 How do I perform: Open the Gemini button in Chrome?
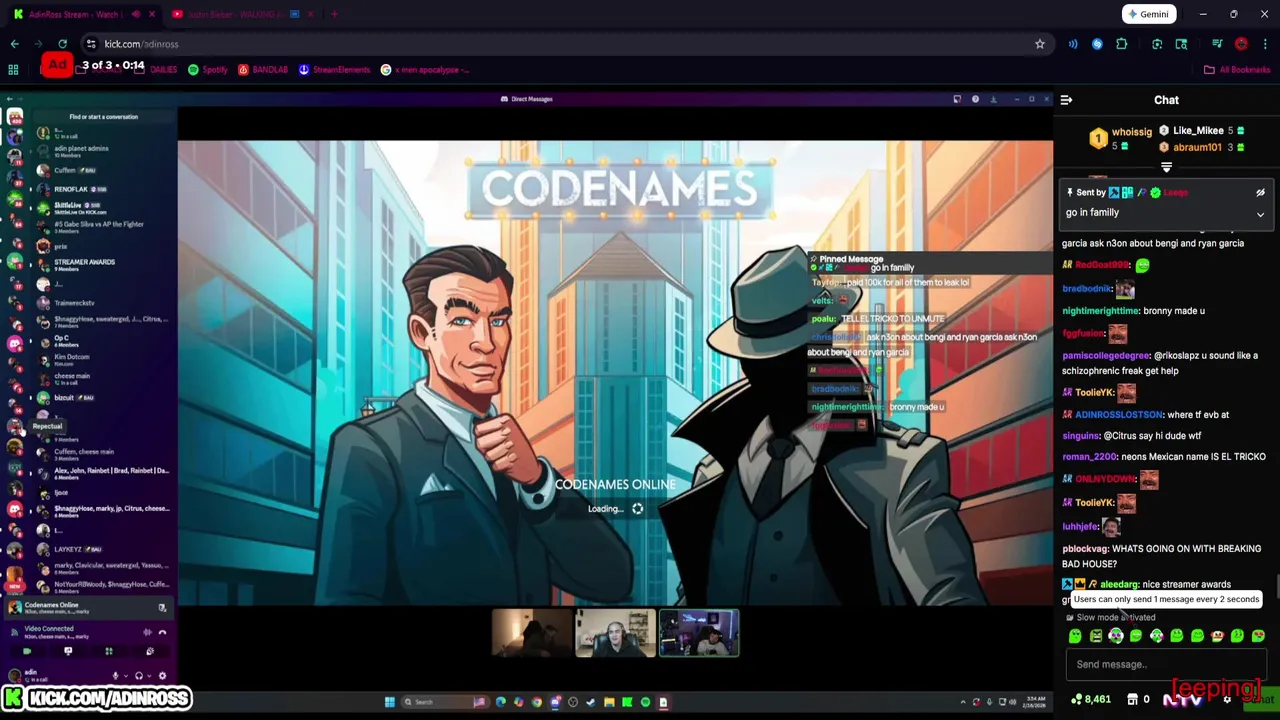click(x=1148, y=14)
